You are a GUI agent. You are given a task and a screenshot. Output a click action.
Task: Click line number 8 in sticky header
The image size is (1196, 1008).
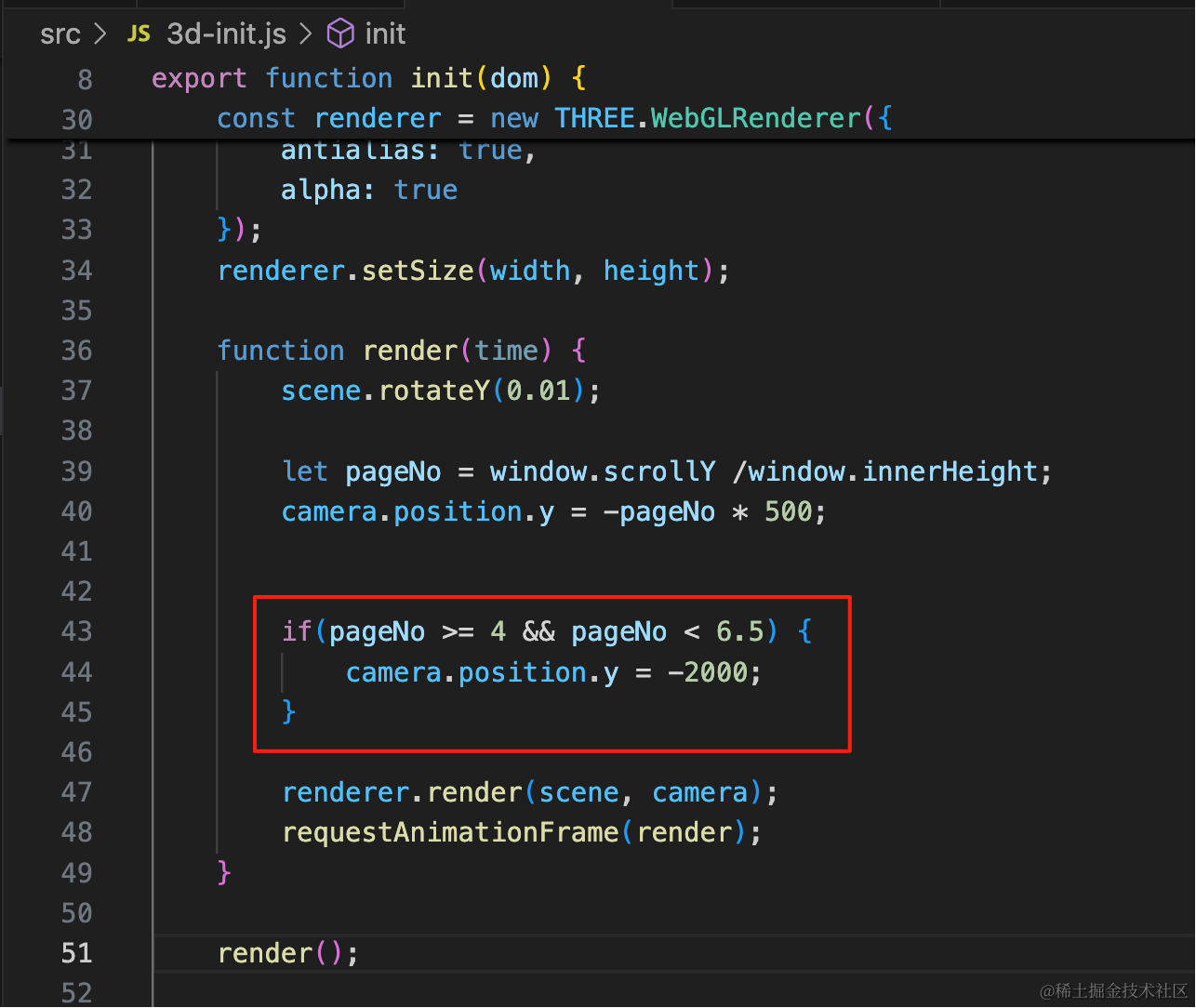pos(85,79)
